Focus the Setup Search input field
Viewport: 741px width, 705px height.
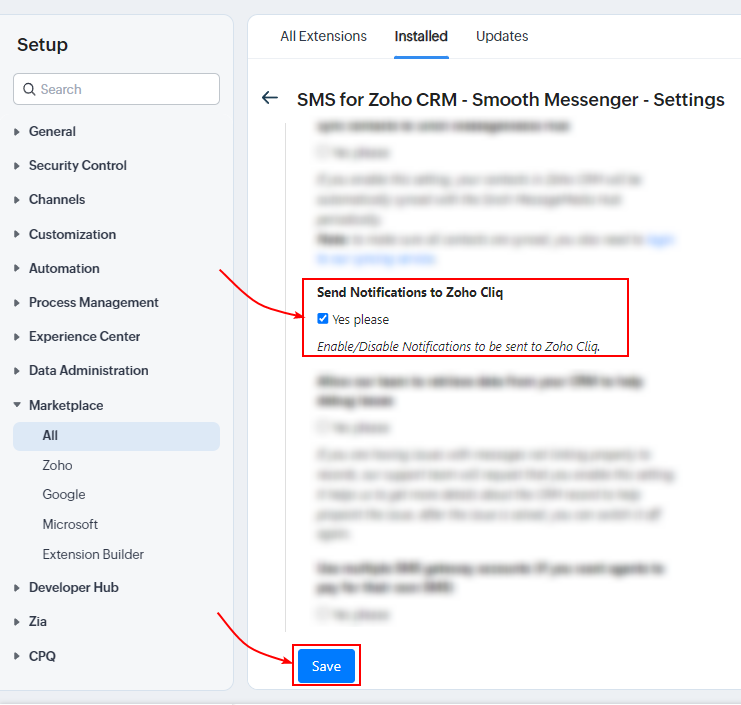click(116, 89)
